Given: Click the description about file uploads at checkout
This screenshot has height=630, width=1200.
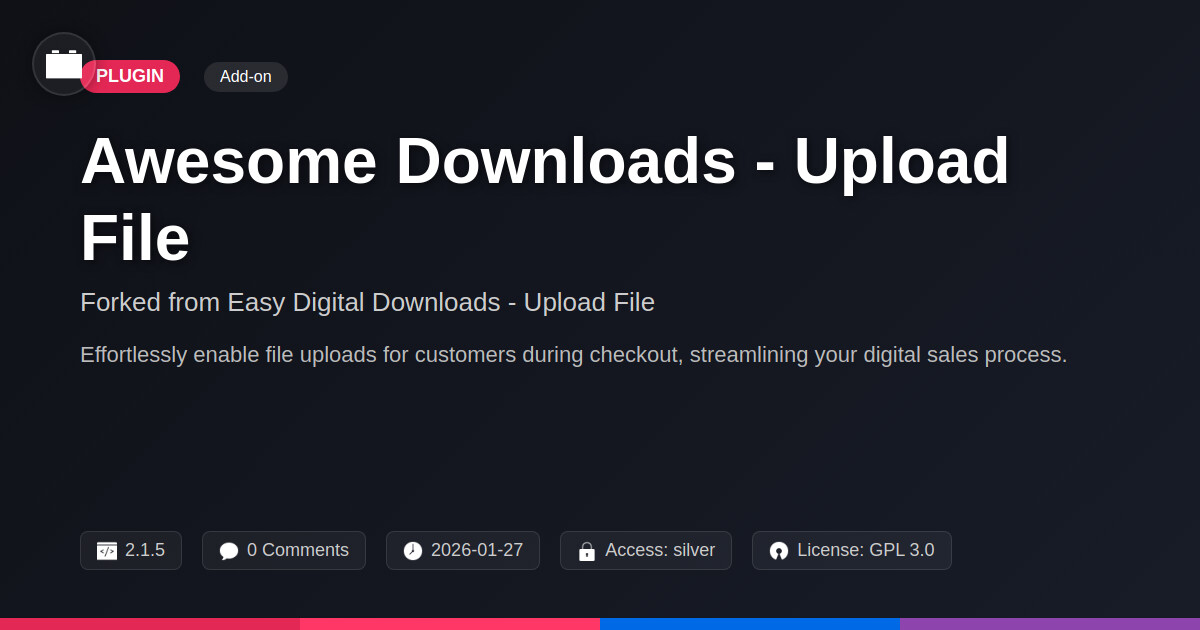Looking at the screenshot, I should click(x=574, y=355).
